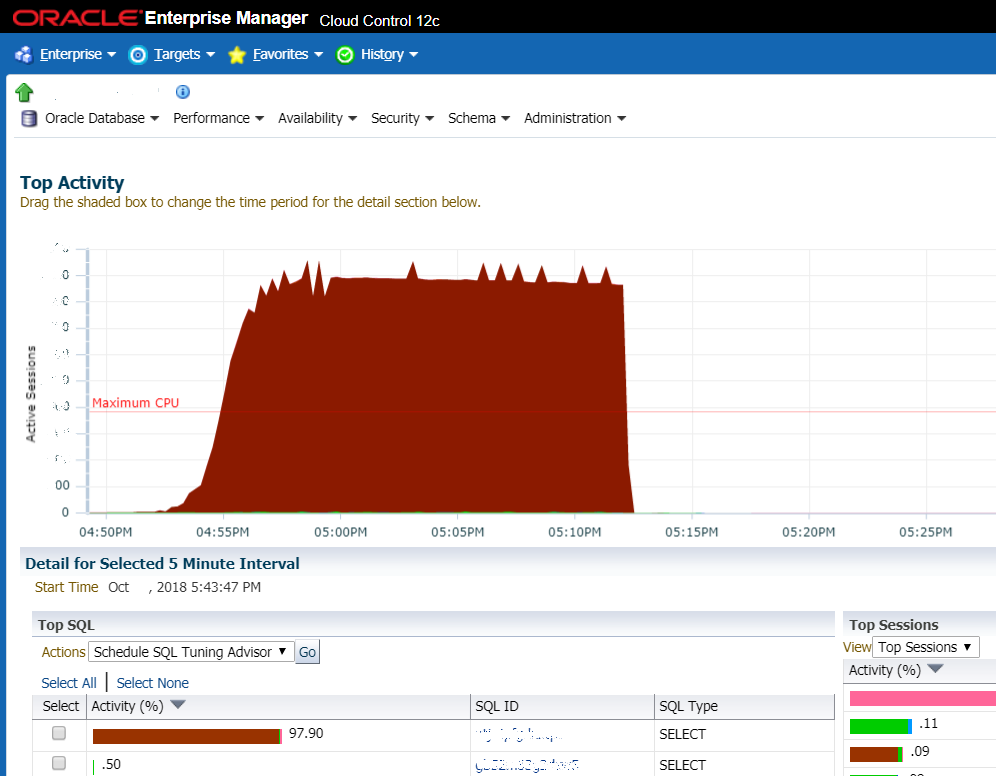Click the Favorites star icon
This screenshot has width=996, height=776.
(236, 55)
